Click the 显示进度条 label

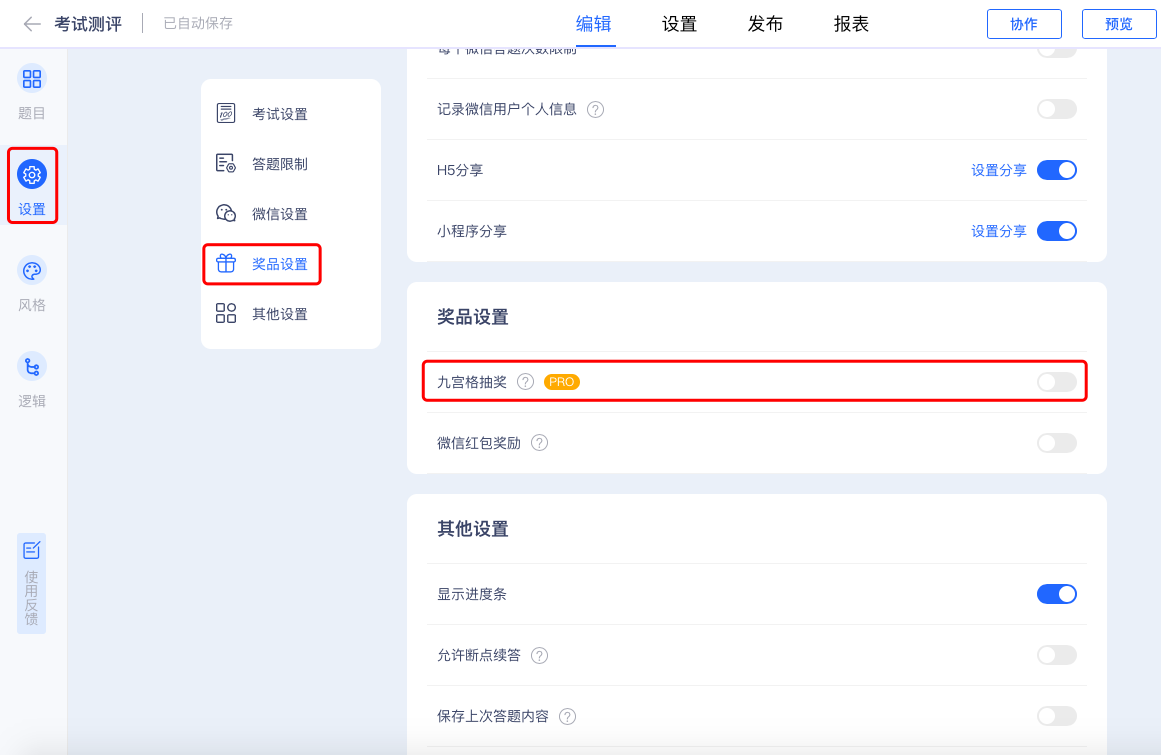[x=472, y=594]
